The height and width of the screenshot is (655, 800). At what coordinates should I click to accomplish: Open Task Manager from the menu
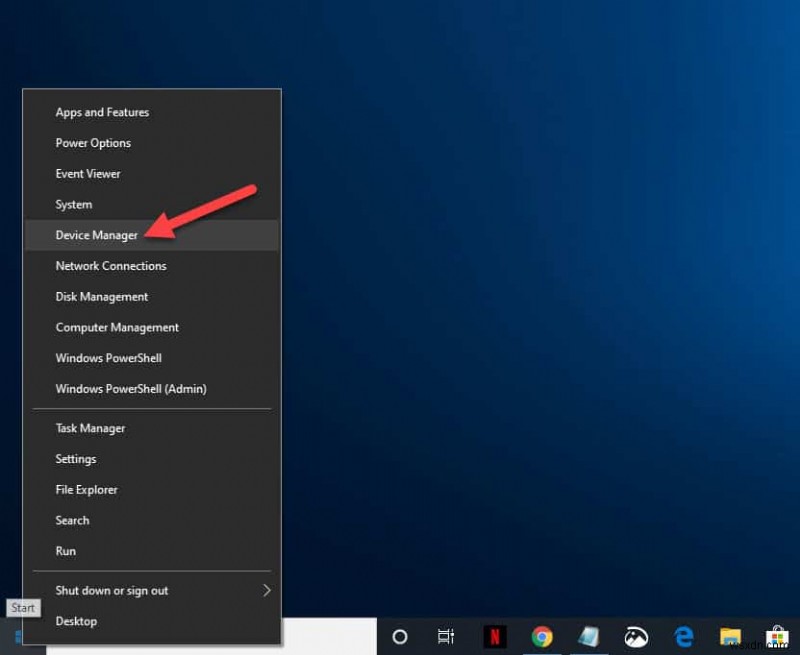(x=90, y=428)
